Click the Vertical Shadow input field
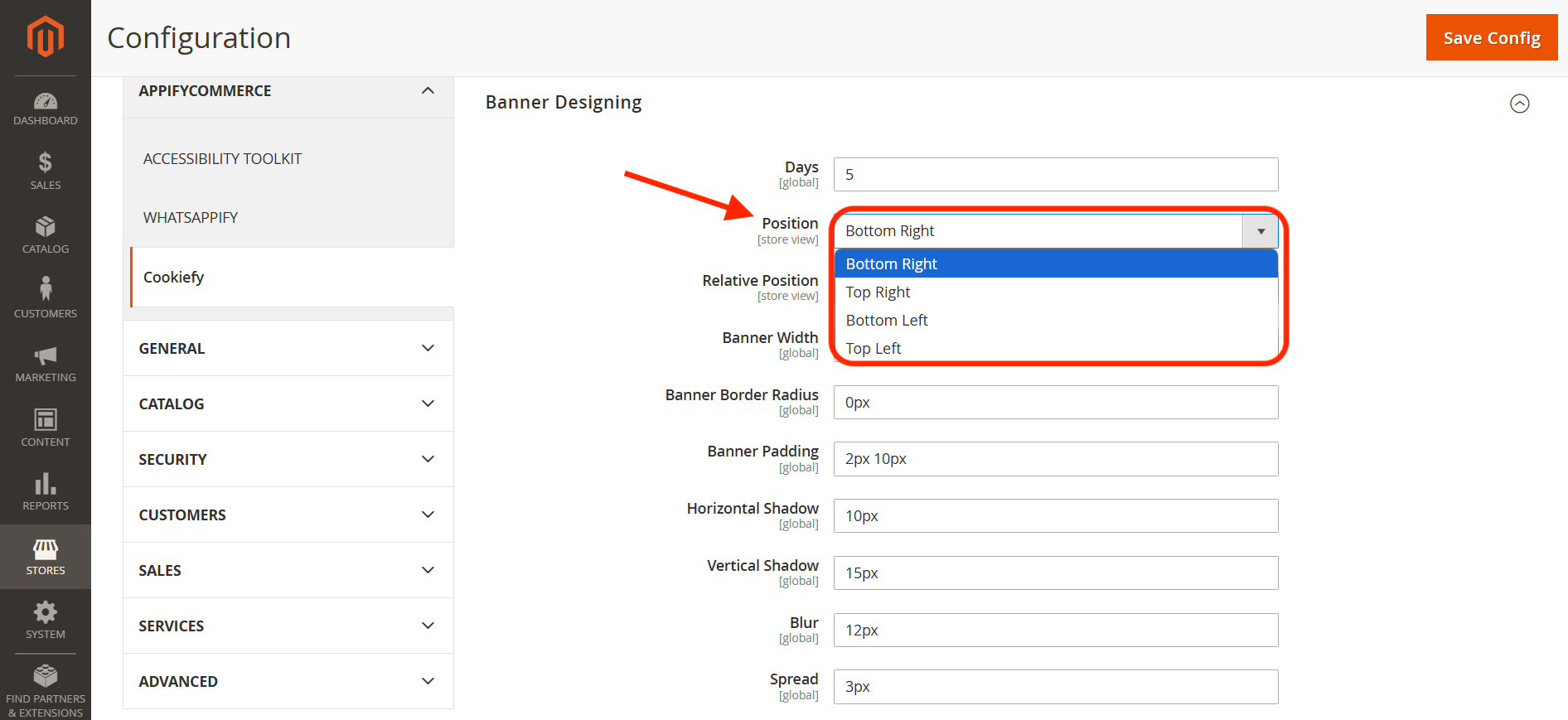 (x=1056, y=573)
